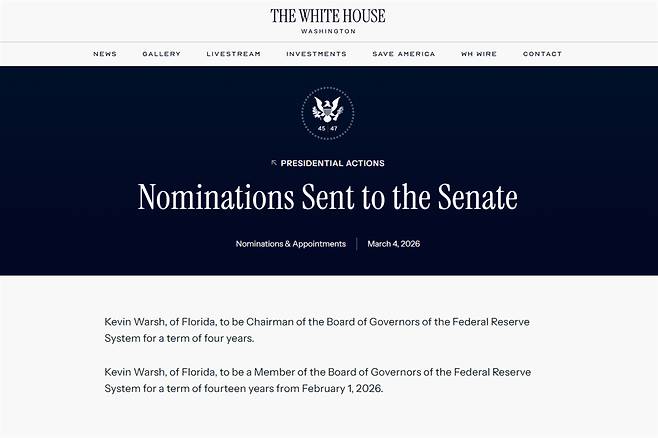Open the News menu item
658x438 pixels.
click(105, 54)
